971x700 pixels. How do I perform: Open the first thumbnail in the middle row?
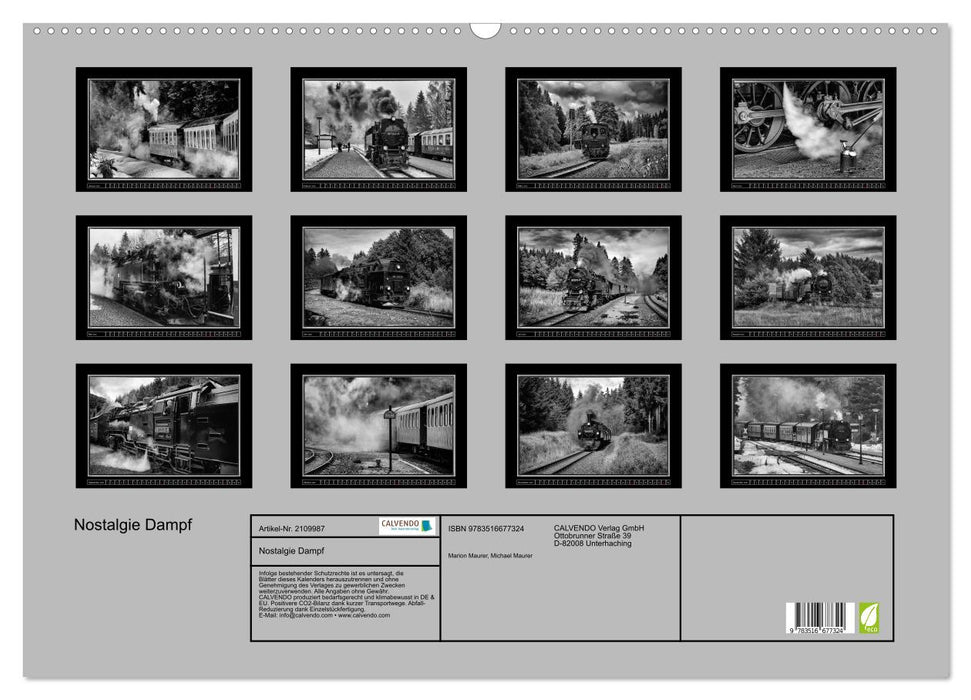[164, 277]
